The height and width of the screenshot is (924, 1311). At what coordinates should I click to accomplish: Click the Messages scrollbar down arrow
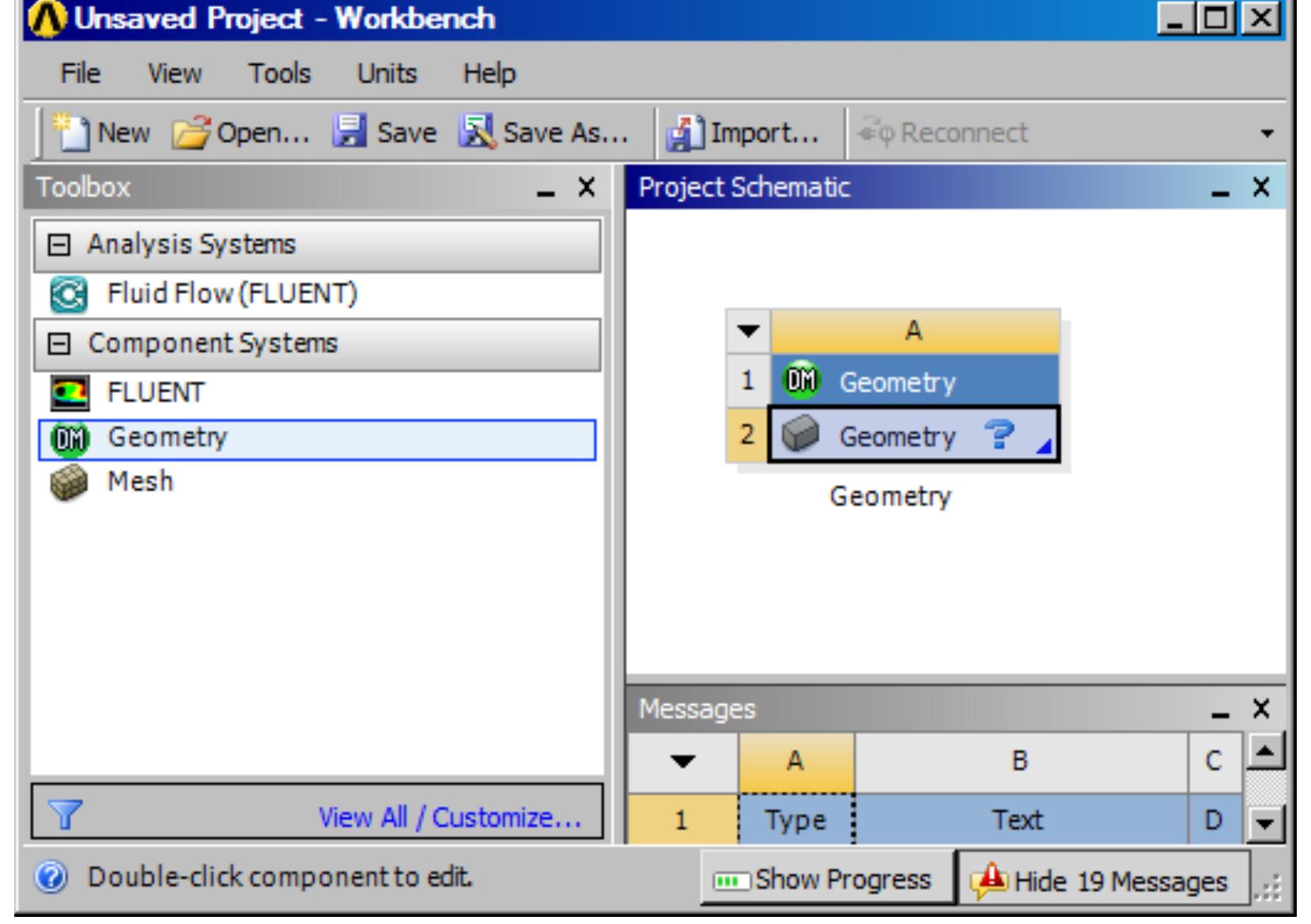point(1264,824)
